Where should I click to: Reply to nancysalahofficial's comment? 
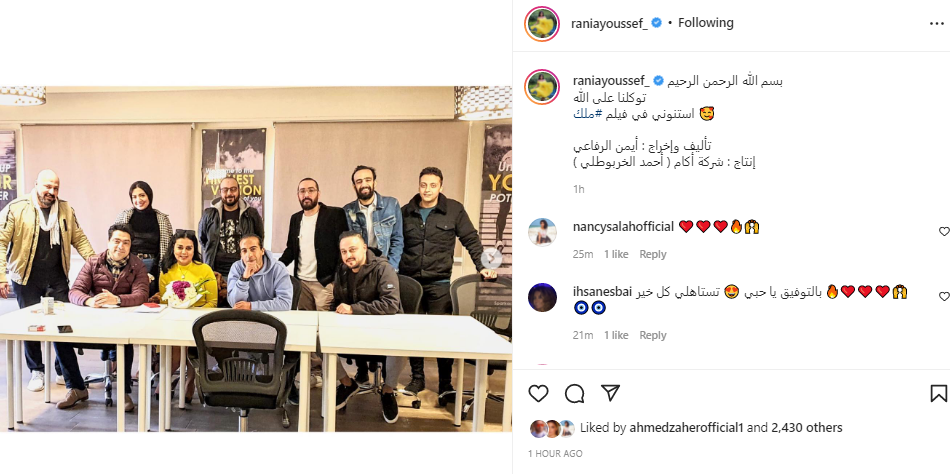(x=653, y=255)
